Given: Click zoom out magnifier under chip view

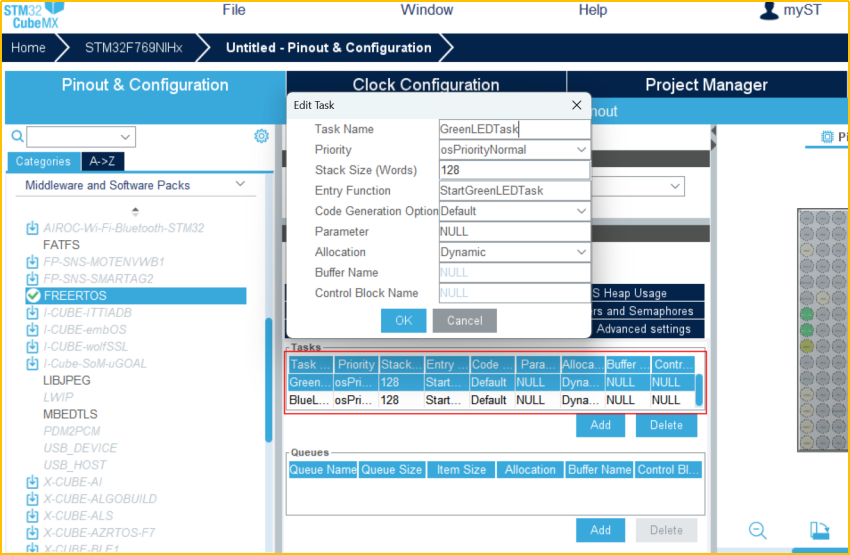Looking at the screenshot, I should pyautogui.click(x=758, y=530).
